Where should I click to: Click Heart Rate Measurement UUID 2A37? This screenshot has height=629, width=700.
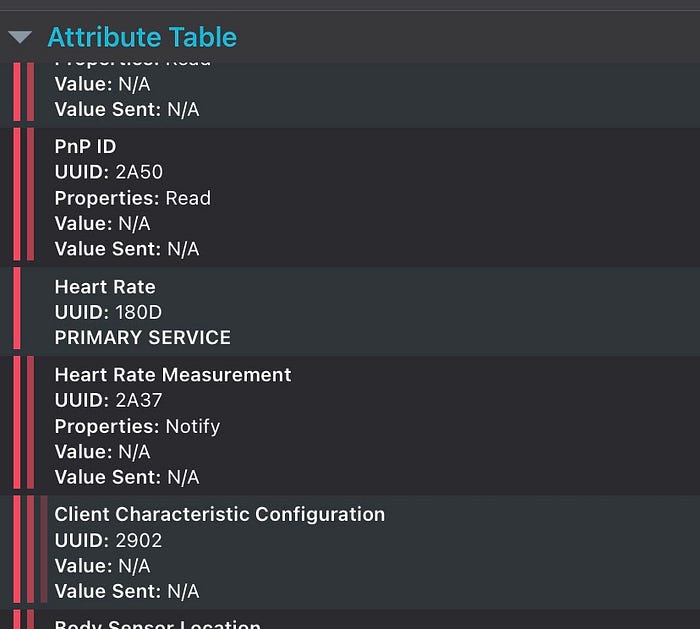108,400
